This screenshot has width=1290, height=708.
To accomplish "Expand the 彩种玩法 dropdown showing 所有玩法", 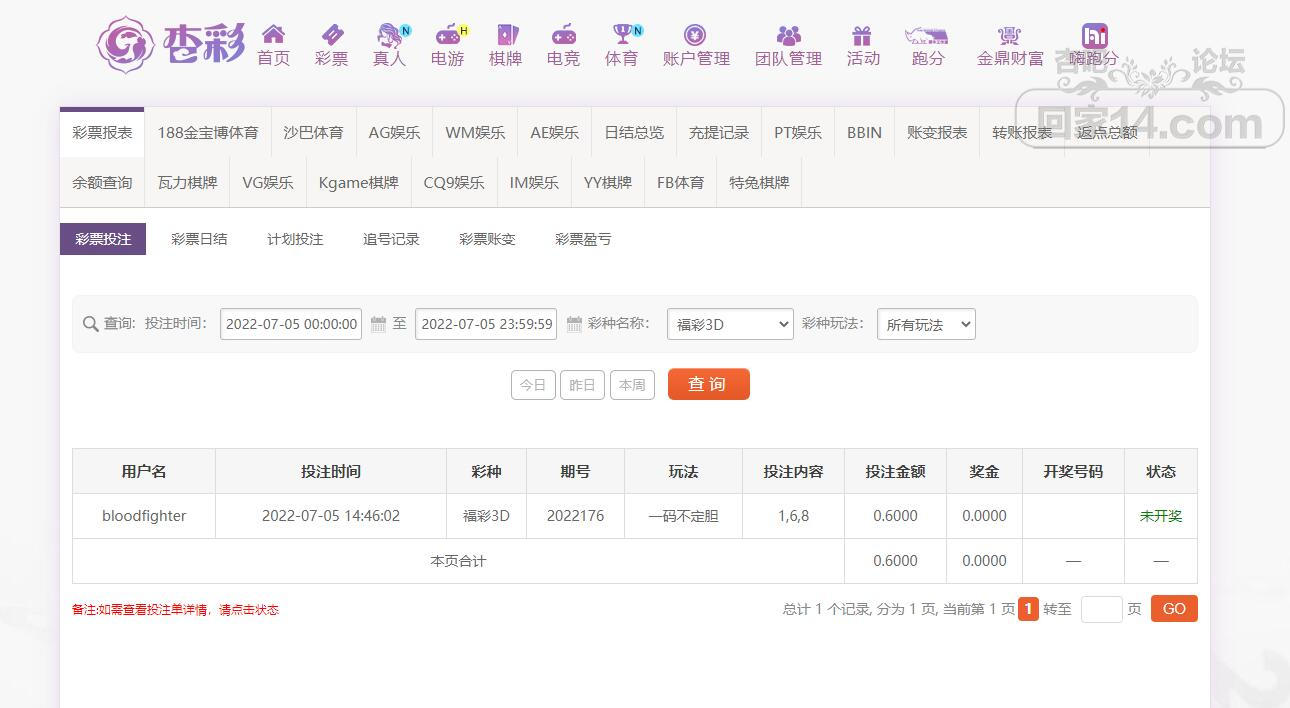I will [925, 324].
